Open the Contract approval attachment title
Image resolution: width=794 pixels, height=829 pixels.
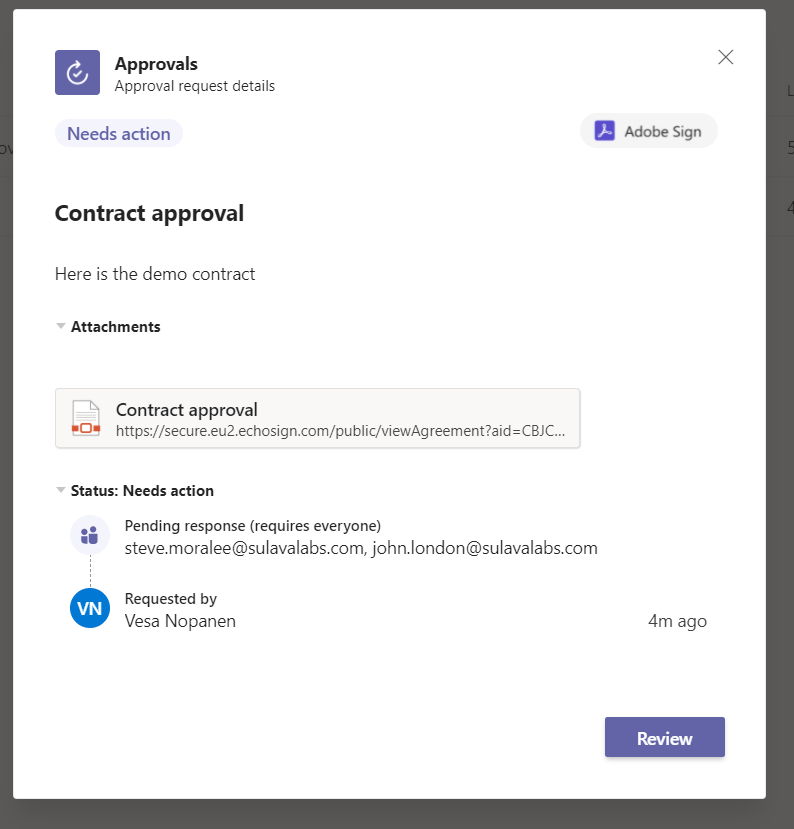(187, 409)
